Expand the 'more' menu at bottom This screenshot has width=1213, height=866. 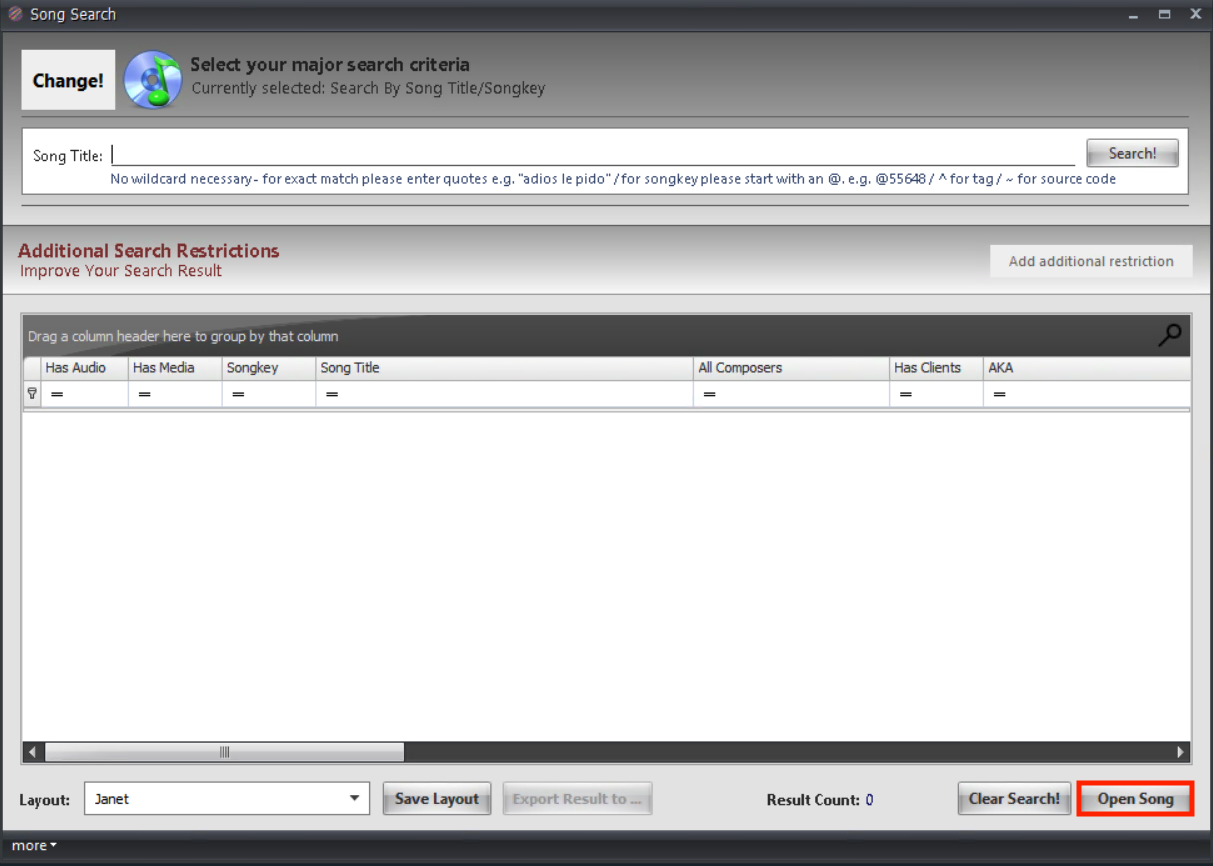[34, 846]
